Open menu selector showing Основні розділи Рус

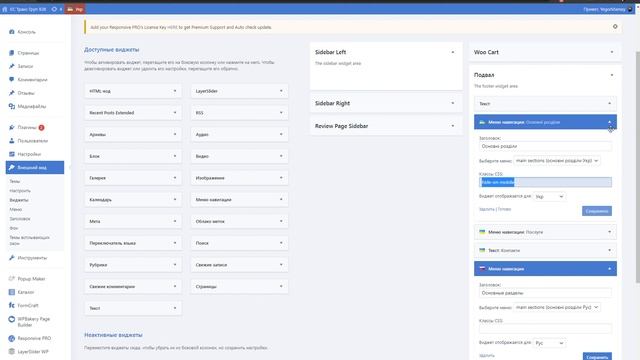[x=557, y=307]
